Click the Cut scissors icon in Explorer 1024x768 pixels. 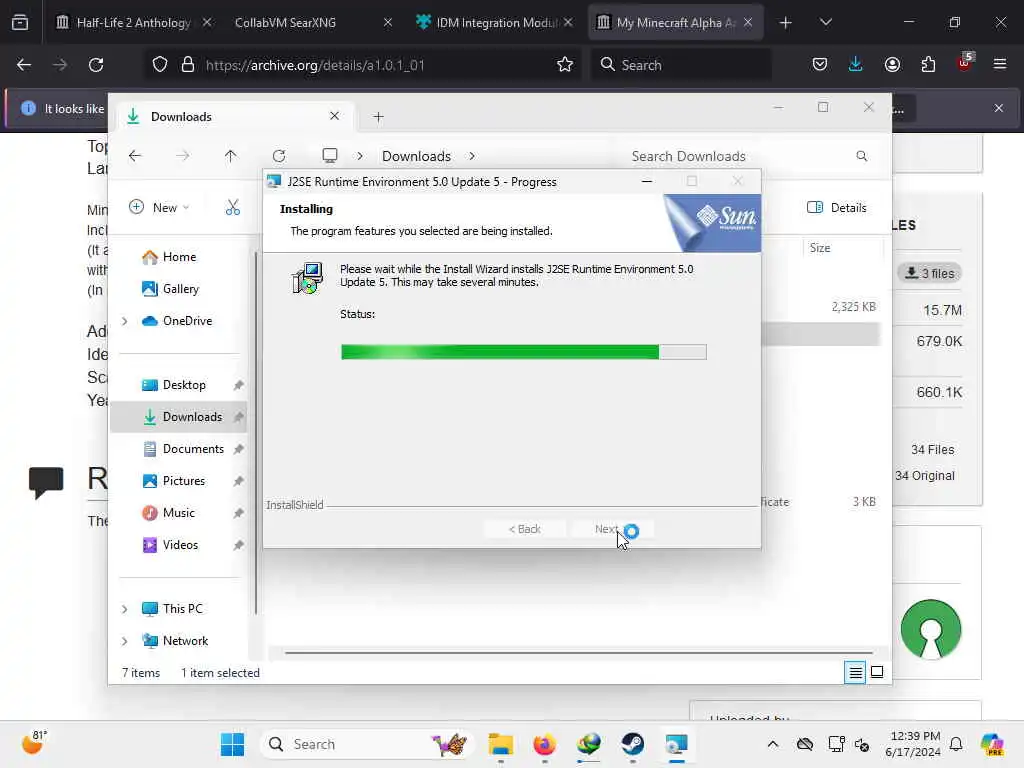[x=232, y=208]
